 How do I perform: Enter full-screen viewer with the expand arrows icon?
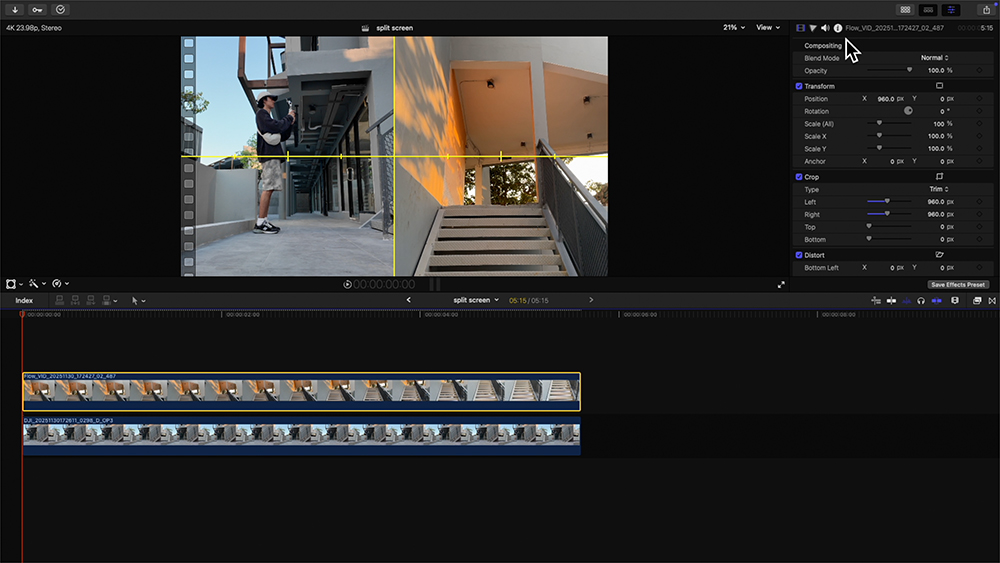tap(781, 284)
